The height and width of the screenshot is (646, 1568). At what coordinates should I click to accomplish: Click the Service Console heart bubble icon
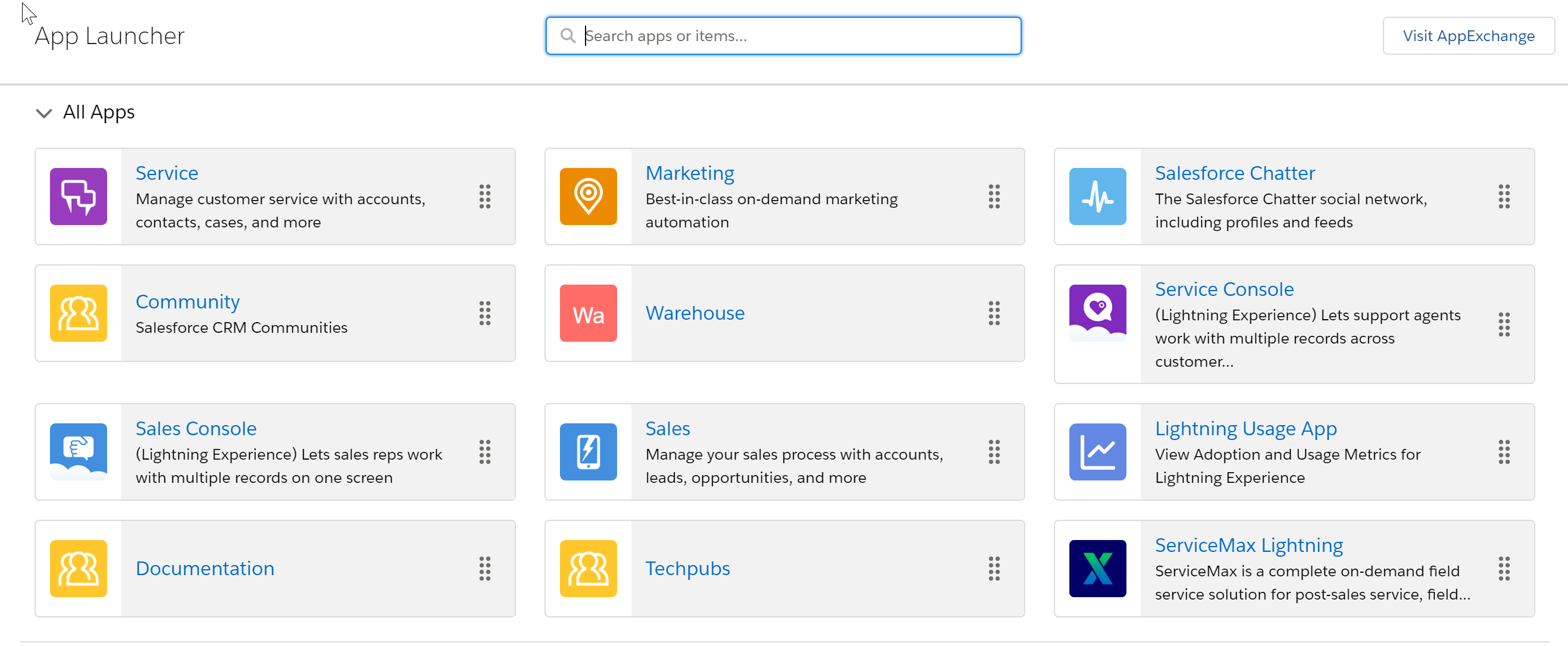[1097, 313]
